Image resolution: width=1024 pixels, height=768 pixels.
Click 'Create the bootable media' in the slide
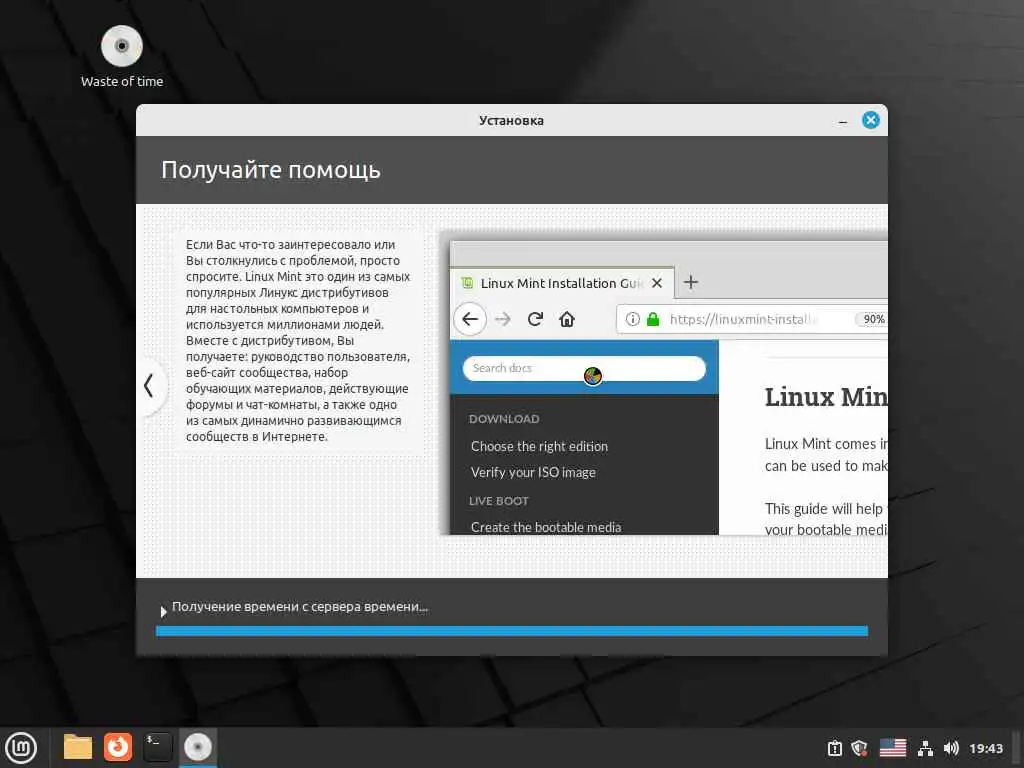click(546, 526)
